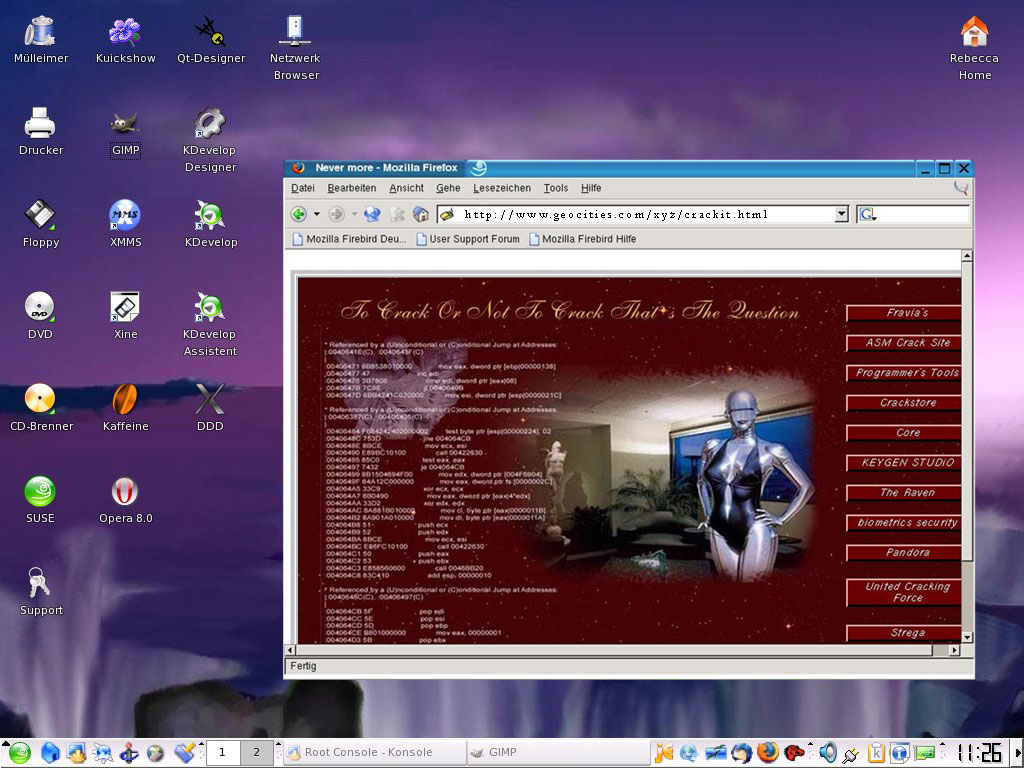The width and height of the screenshot is (1024, 768).
Task: Click the vertical scrollbar down arrow
Action: coord(967,637)
